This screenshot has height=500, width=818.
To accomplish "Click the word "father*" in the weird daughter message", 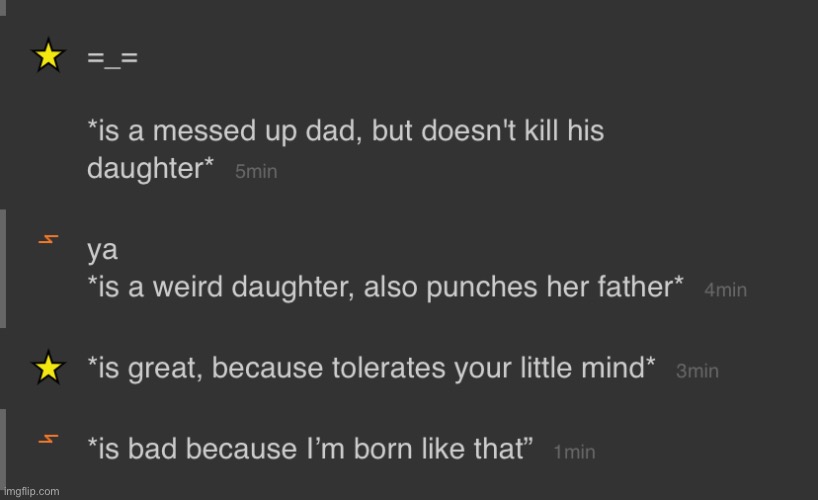I will 640,286.
